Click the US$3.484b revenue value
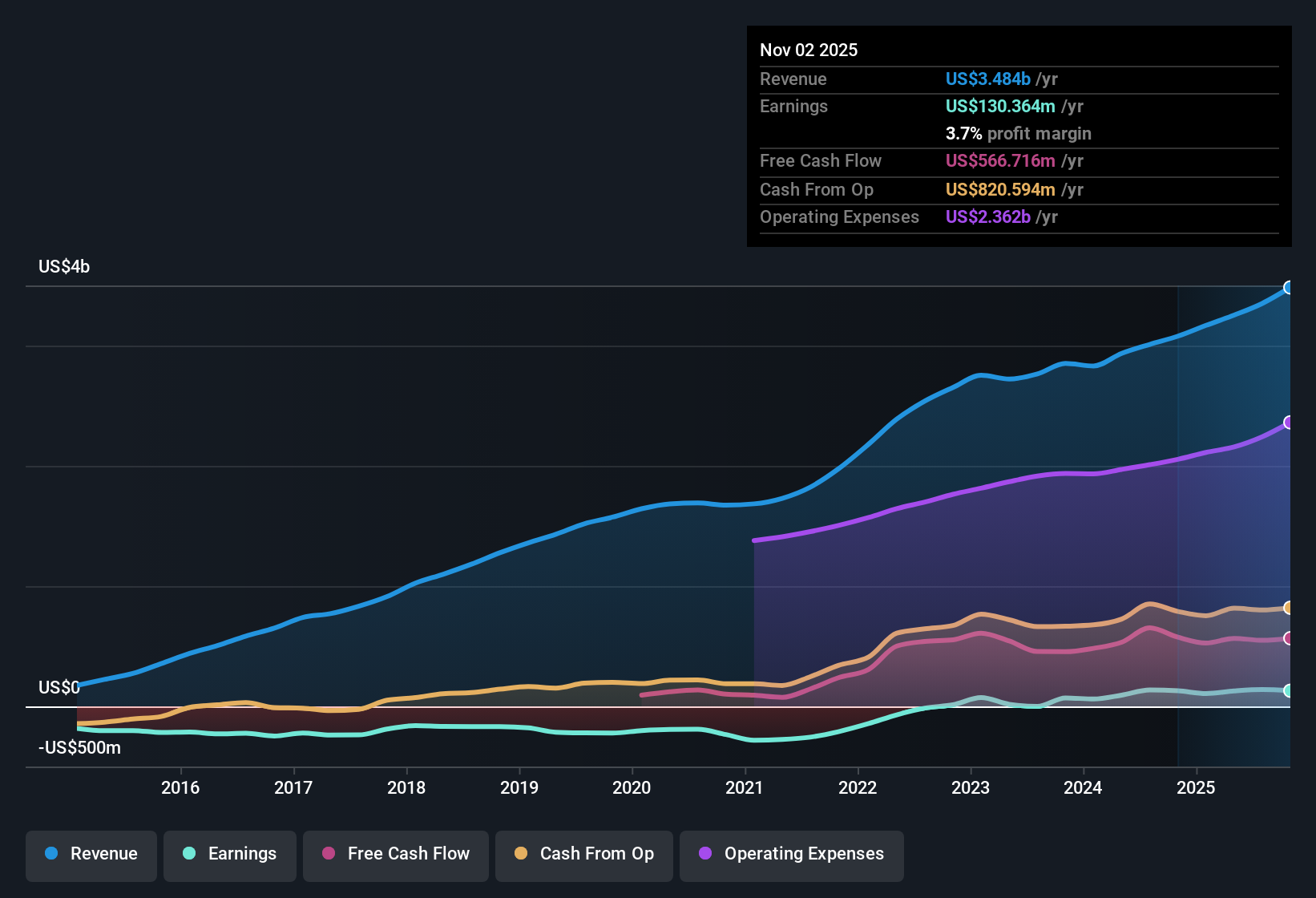Image resolution: width=1316 pixels, height=898 pixels. (987, 79)
